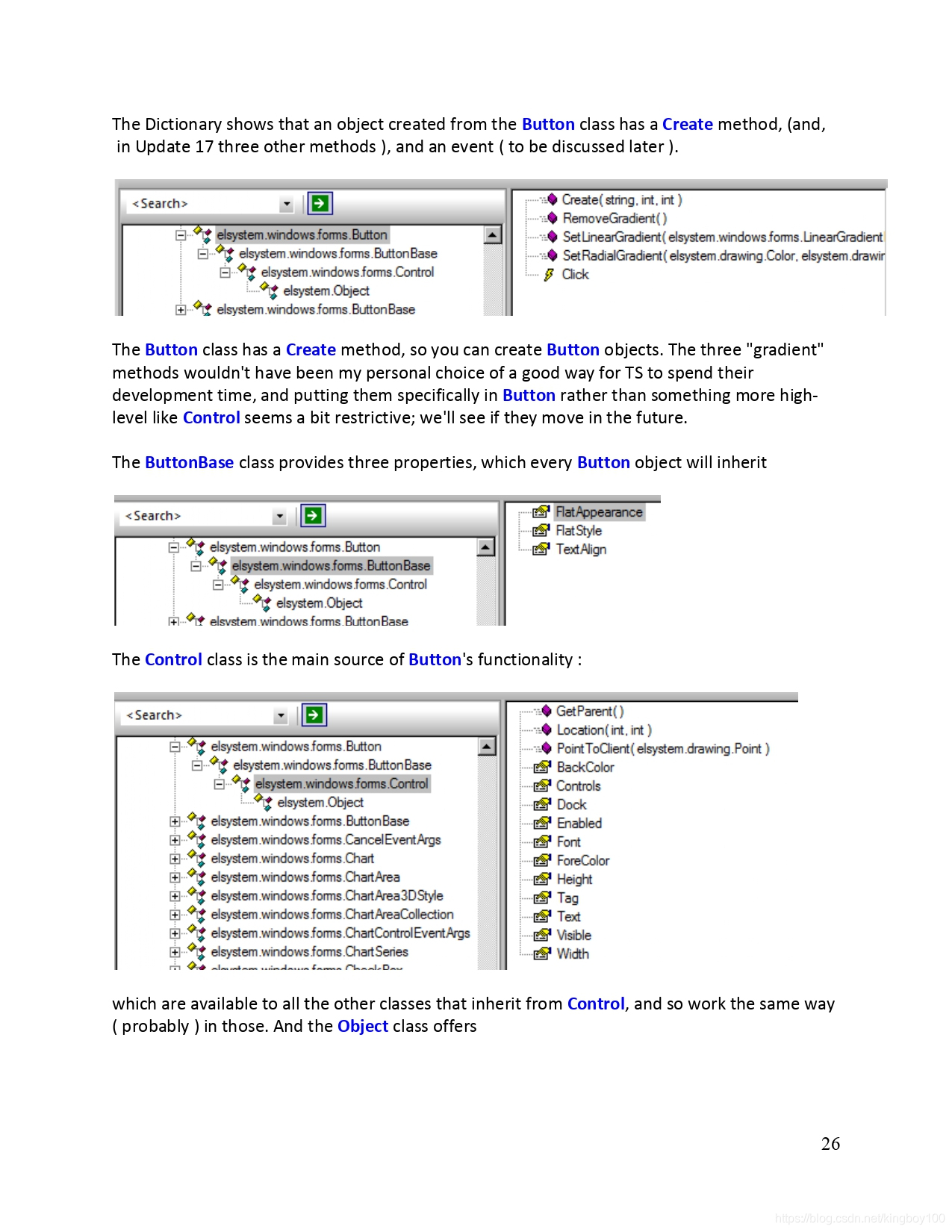Click green Go arrow in the panel listing FlatAppearance
The height and width of the screenshot is (1232, 952).
(x=313, y=515)
